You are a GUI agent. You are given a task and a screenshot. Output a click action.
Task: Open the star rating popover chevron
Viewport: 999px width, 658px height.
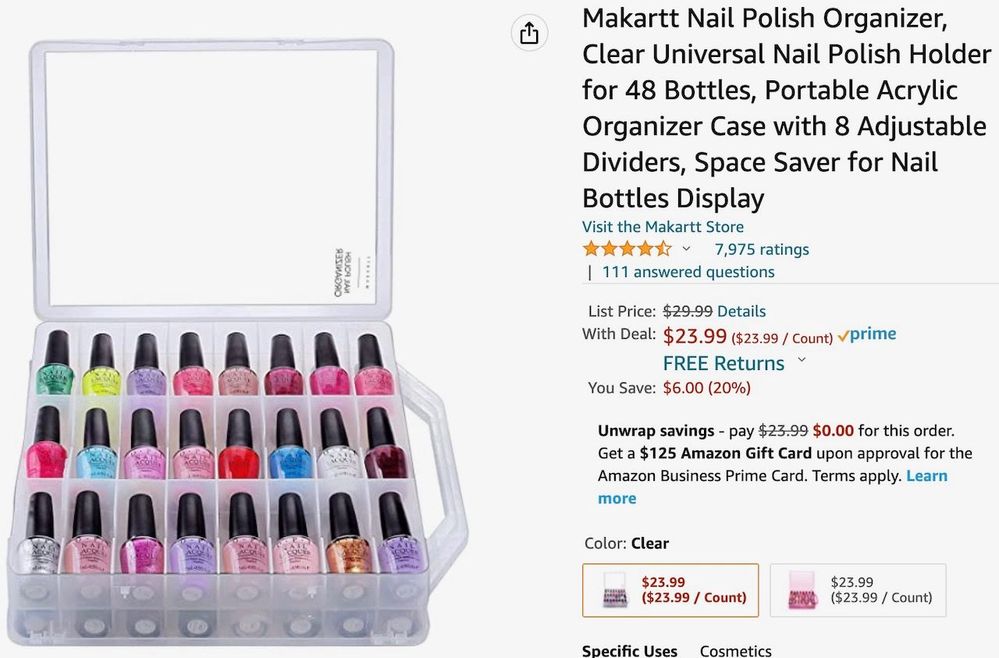(x=686, y=249)
